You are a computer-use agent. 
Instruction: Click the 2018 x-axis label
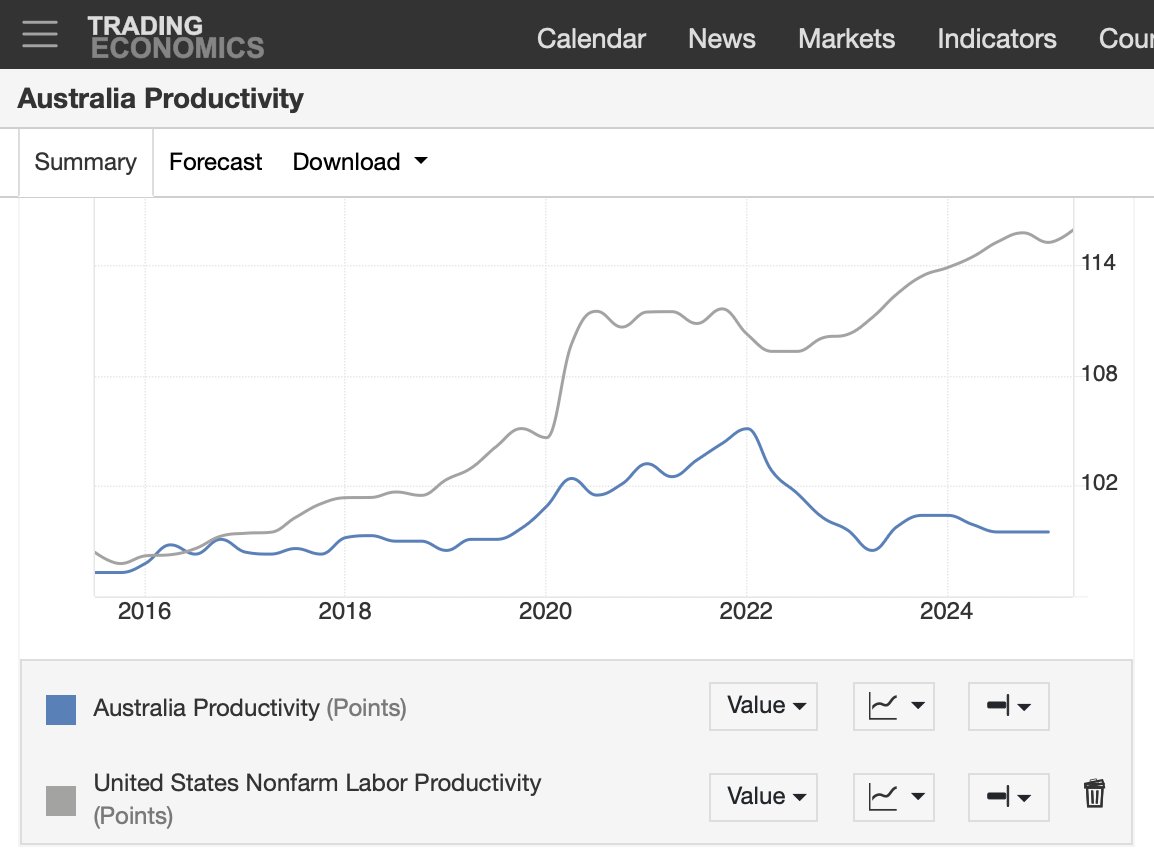(344, 611)
